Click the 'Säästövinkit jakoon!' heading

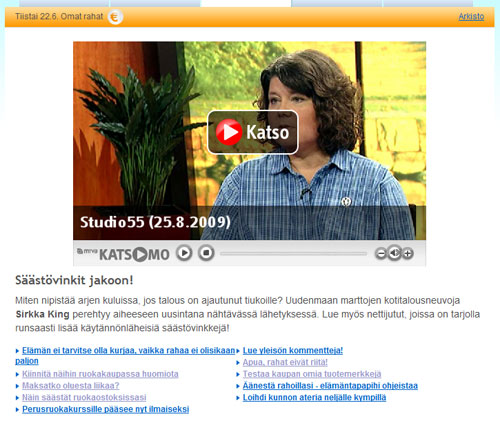point(74,280)
